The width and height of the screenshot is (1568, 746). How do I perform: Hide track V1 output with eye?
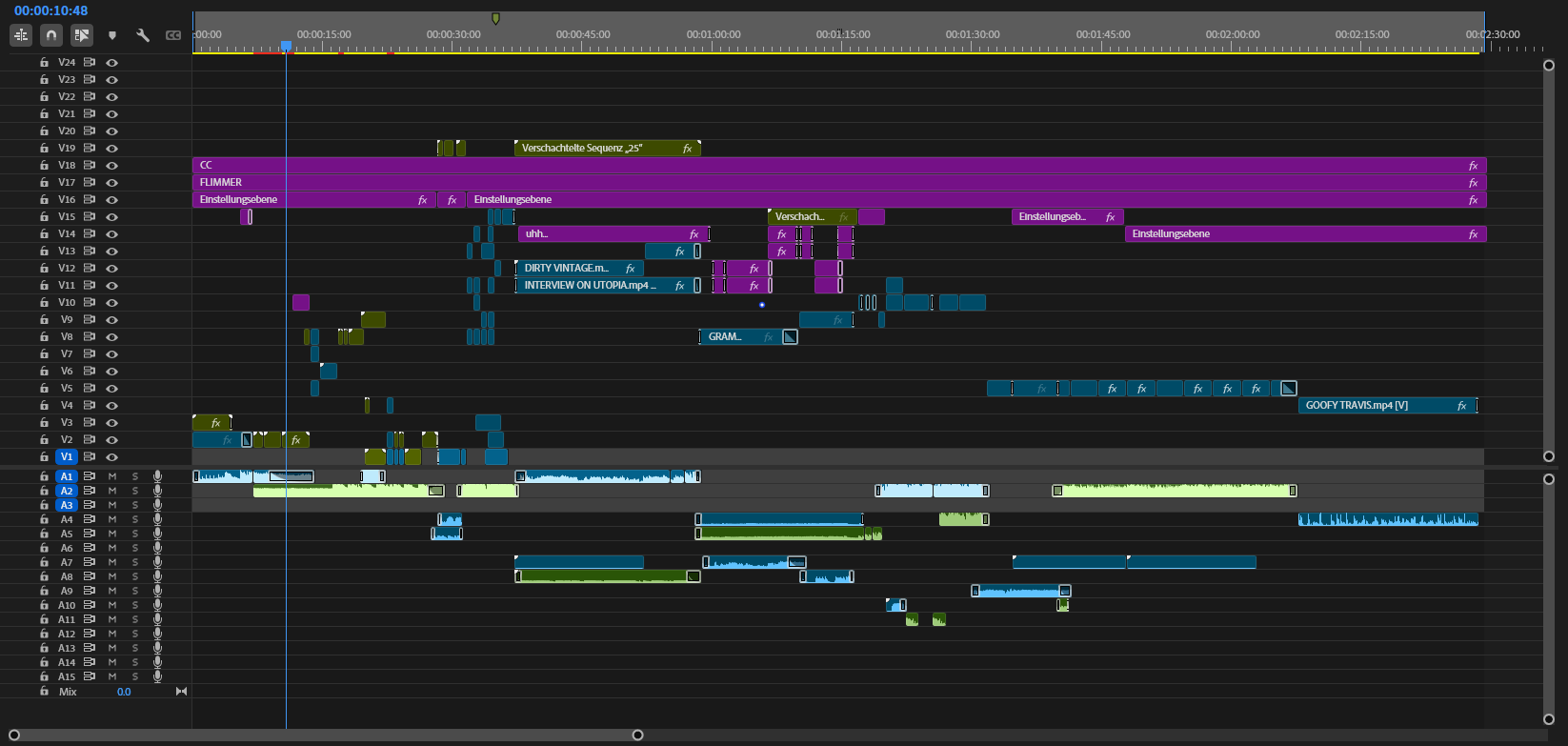[112, 456]
